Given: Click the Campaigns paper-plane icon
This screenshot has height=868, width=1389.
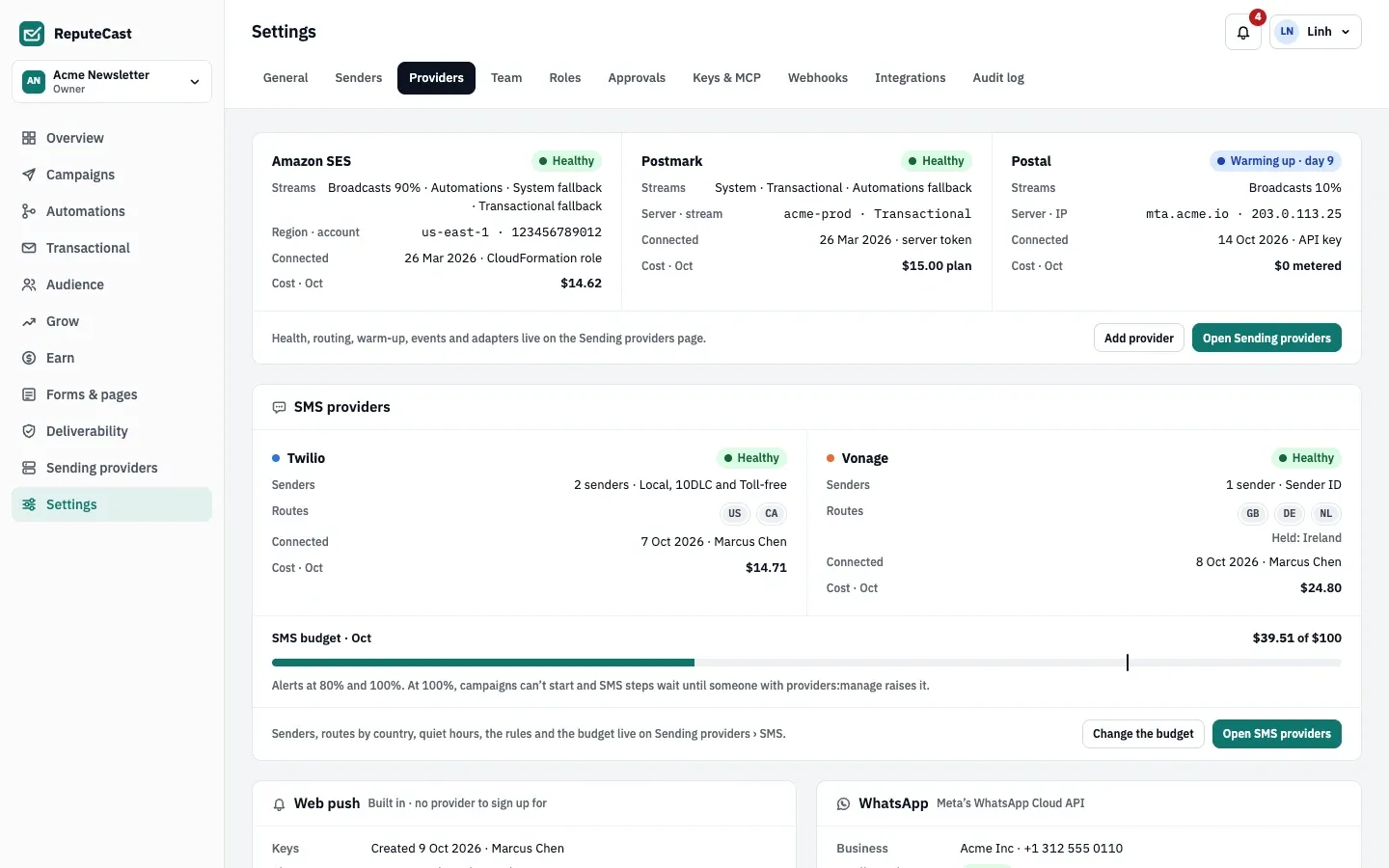Looking at the screenshot, I should (29, 175).
